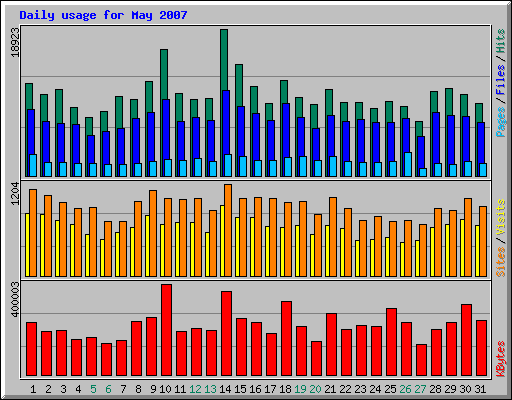Viewport: 512px width, 400px height.
Task: Select green weekend day label 26
Action: click(x=405, y=389)
